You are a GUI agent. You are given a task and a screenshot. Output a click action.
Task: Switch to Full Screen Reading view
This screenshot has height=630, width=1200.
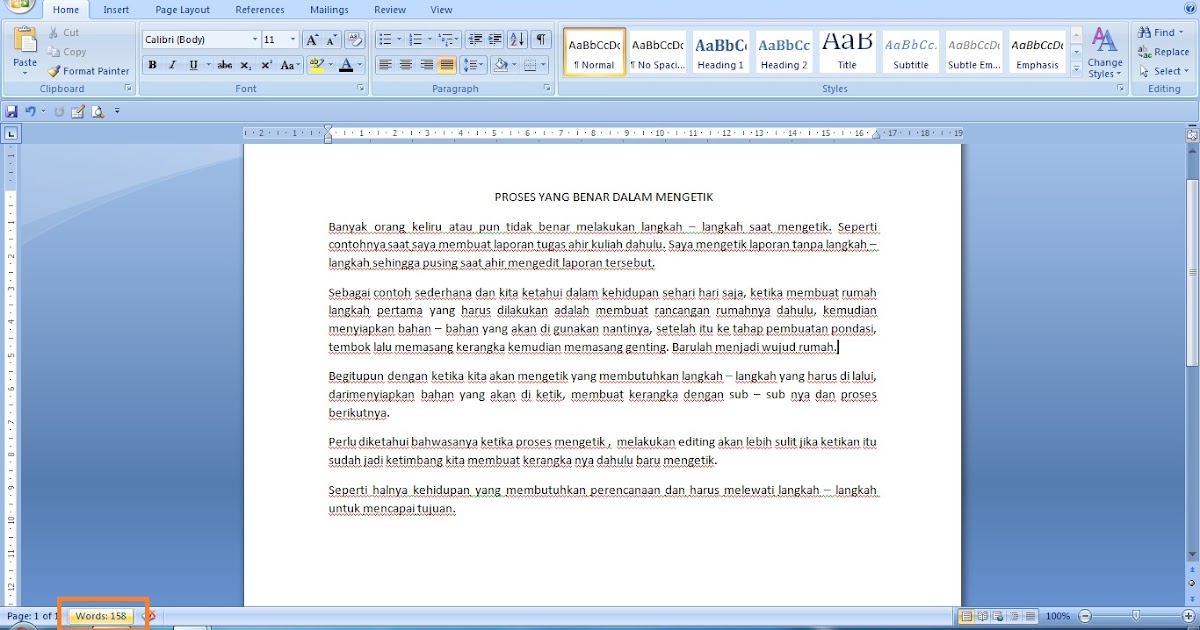983,616
